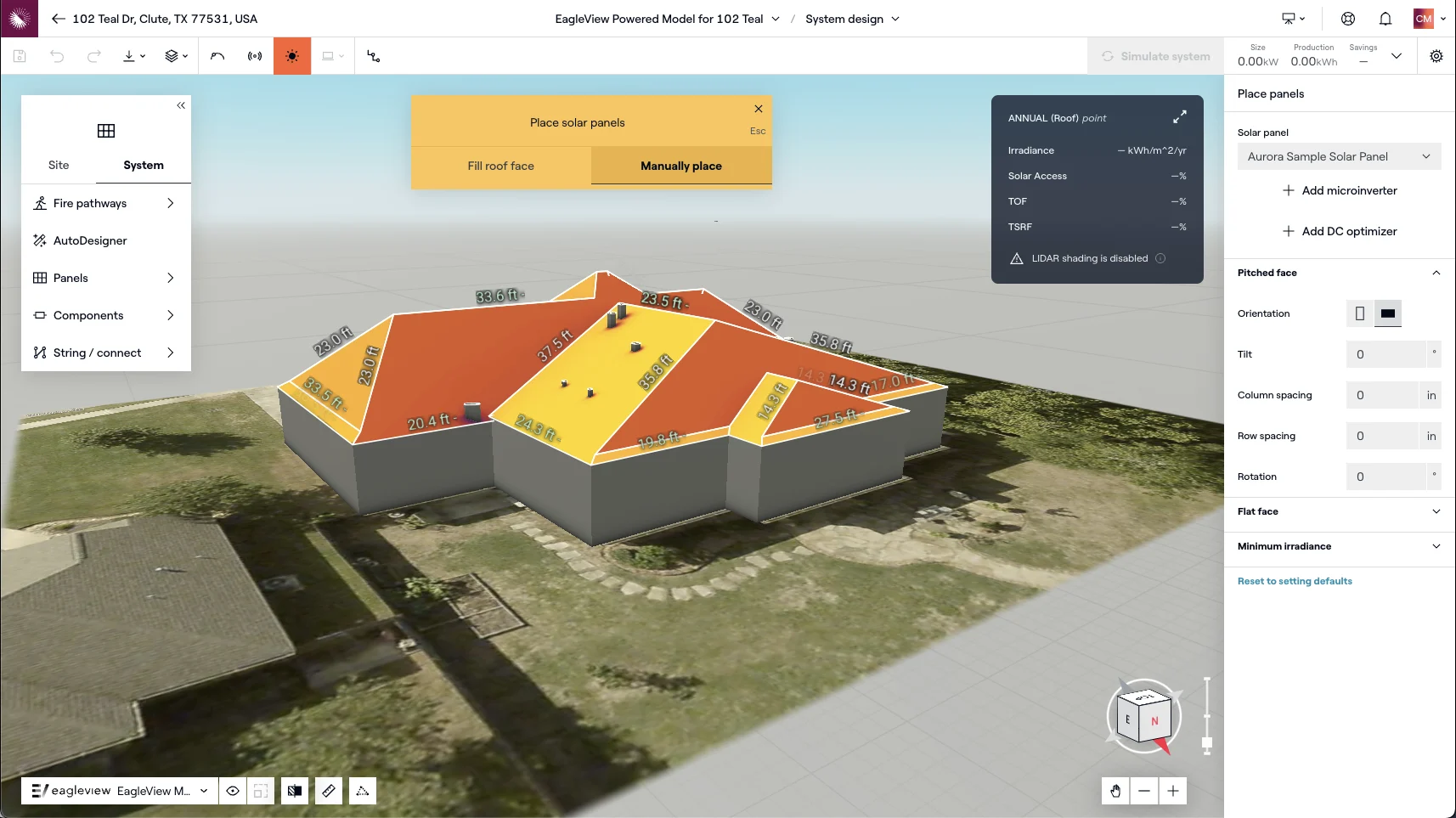Click the dashed fit-to-selection frame icon

point(261,791)
